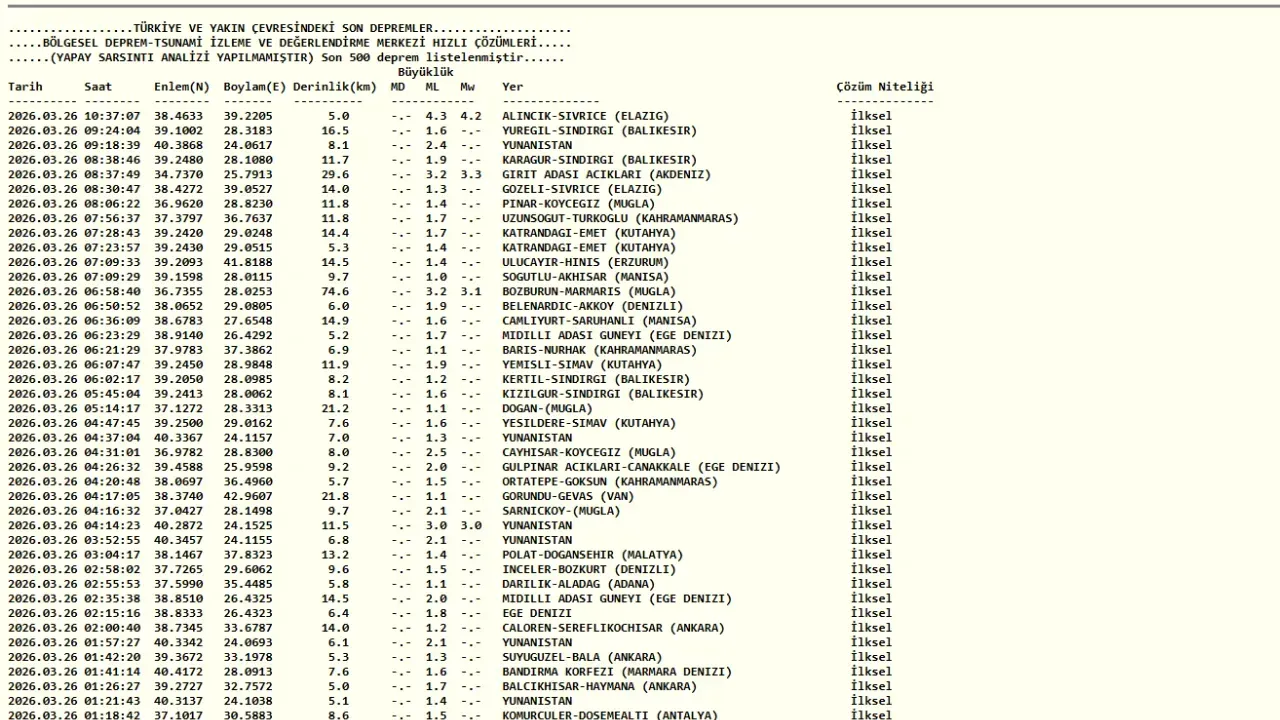Click the Derinlik(km) column header
1280x720 pixels.
(x=335, y=87)
